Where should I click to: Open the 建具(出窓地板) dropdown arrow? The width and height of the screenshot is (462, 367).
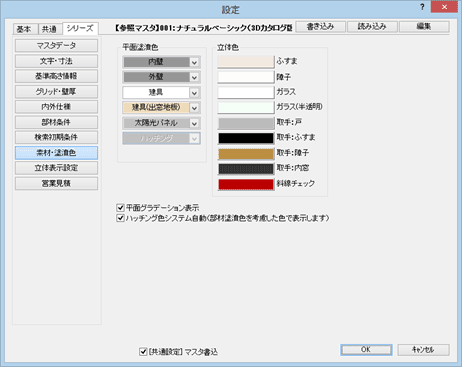[194, 108]
